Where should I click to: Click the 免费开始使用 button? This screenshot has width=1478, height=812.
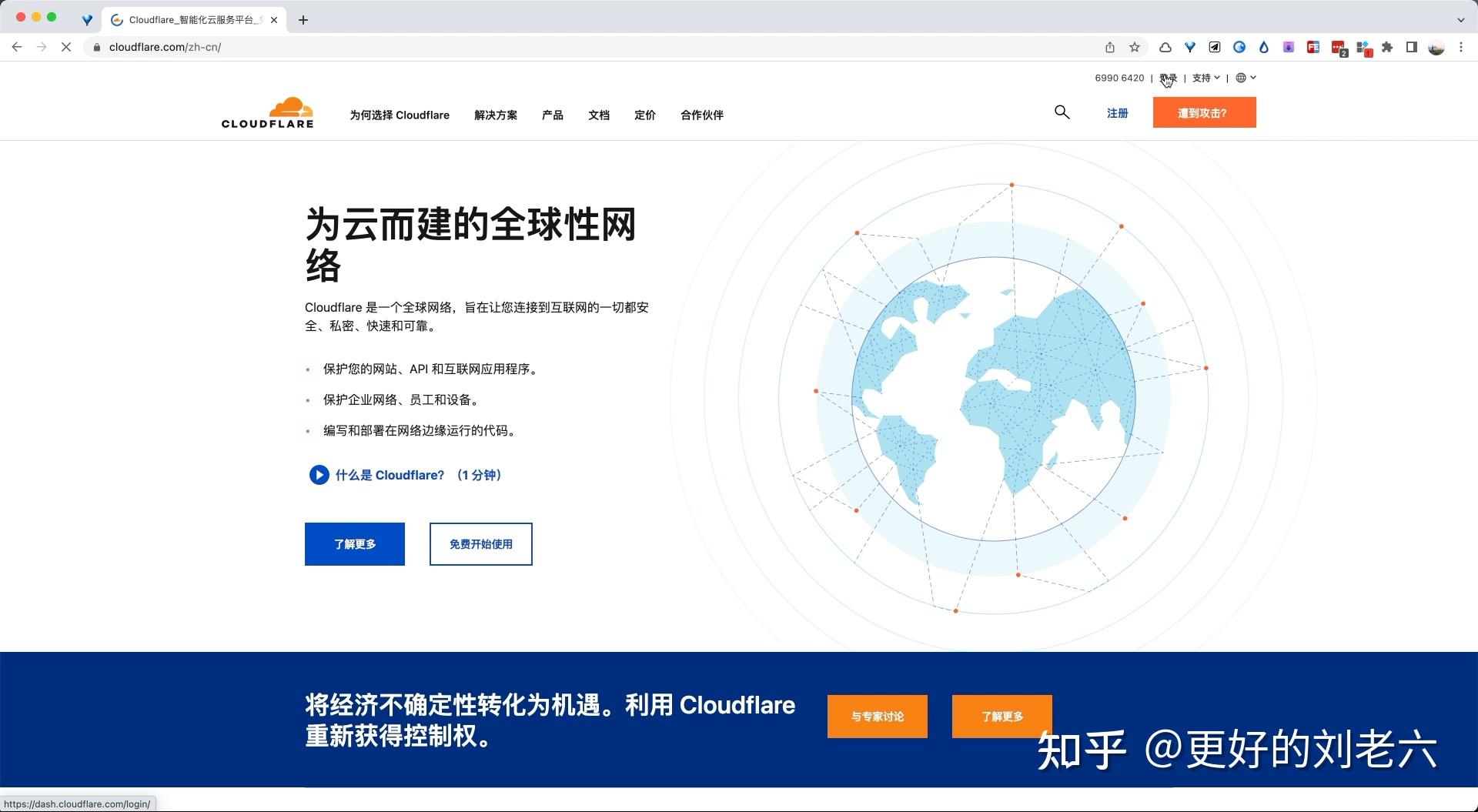(480, 544)
